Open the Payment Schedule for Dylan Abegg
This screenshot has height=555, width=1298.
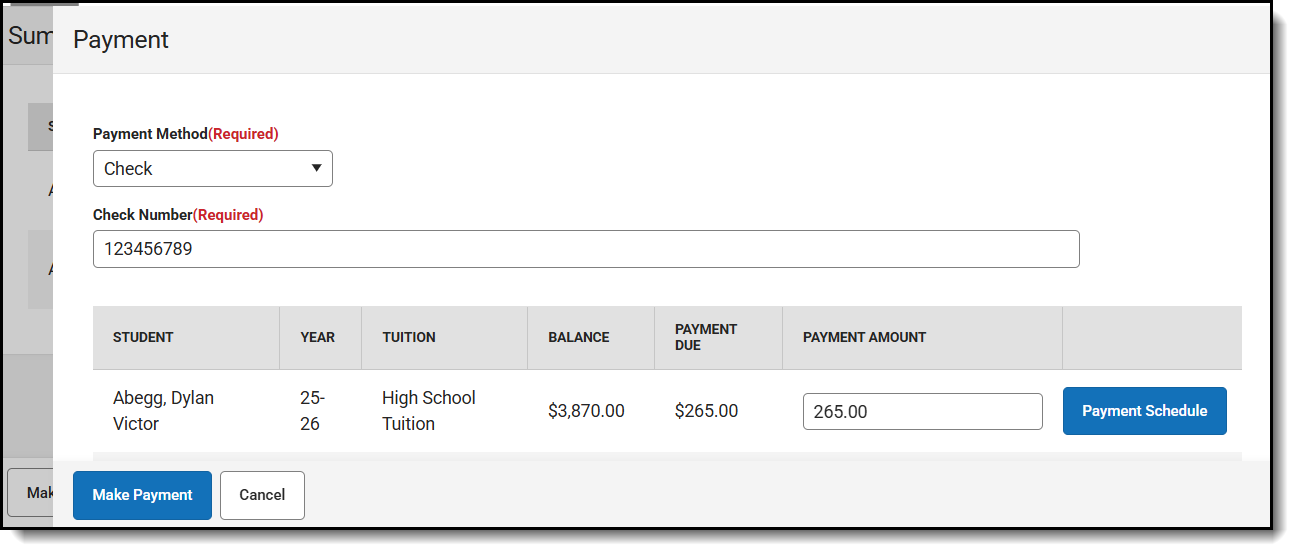click(x=1144, y=411)
